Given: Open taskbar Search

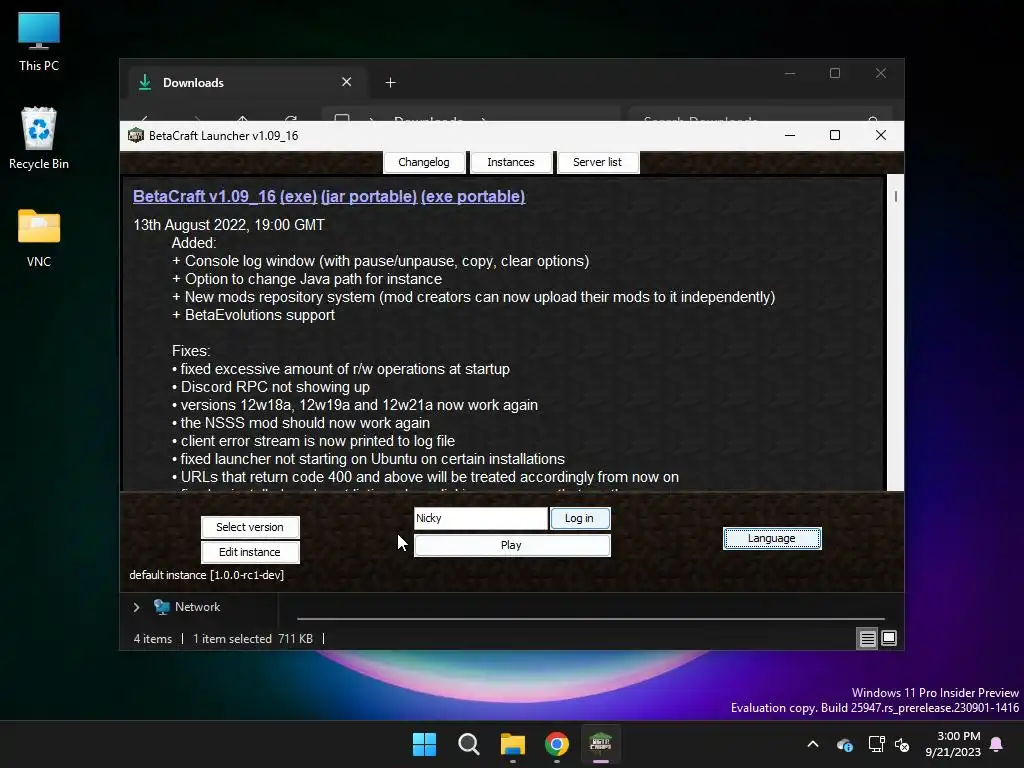Looking at the screenshot, I should (469, 744).
